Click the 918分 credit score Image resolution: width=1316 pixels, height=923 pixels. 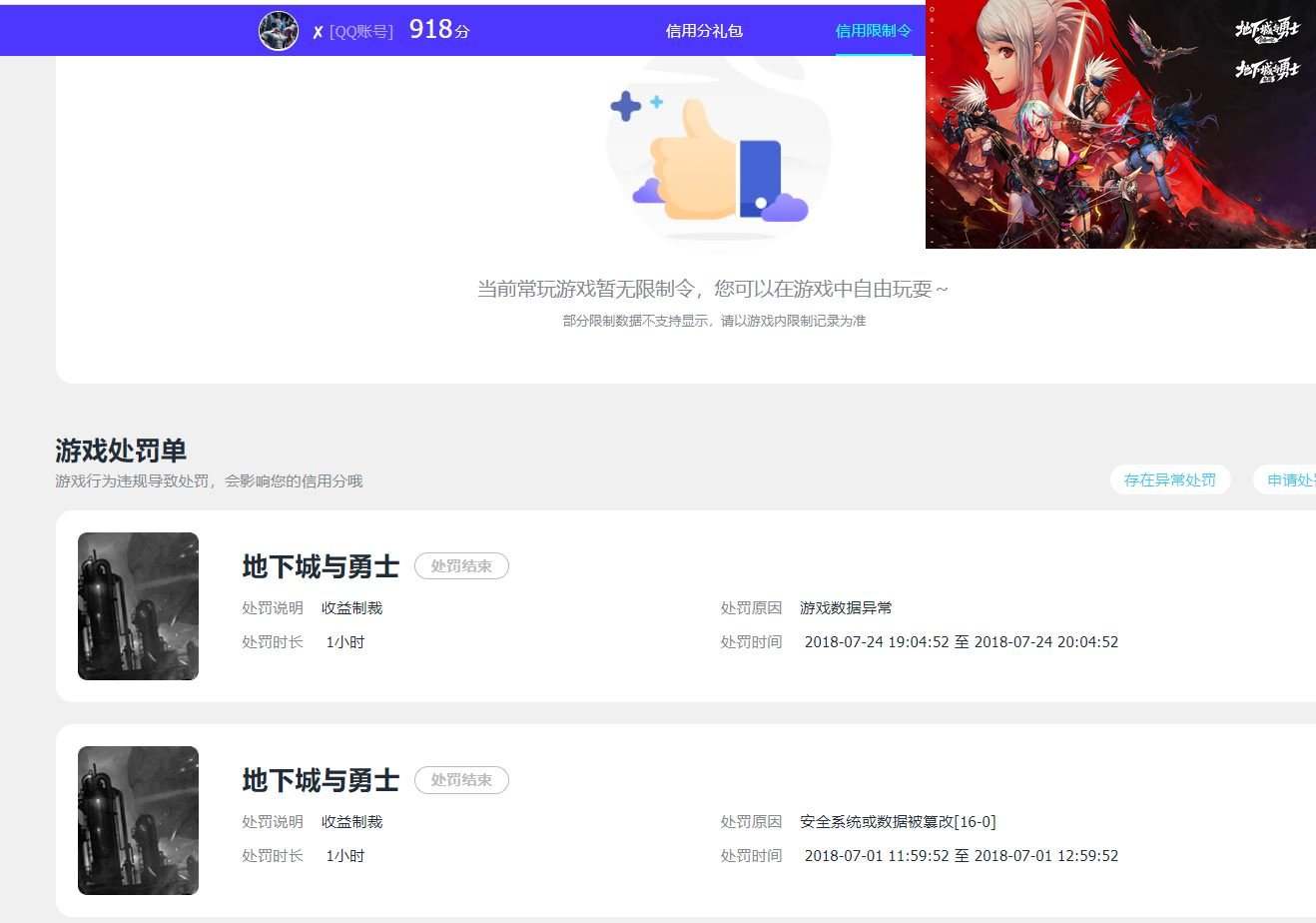[x=439, y=30]
